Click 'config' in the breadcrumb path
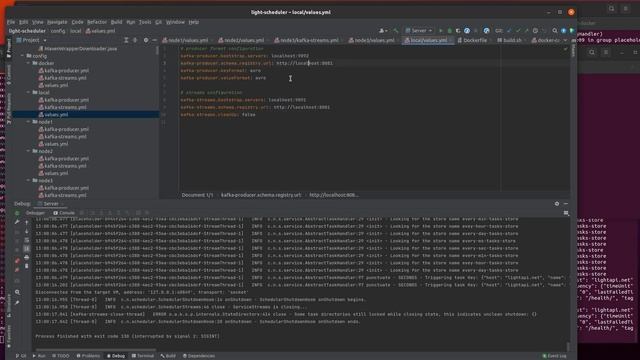The image size is (640, 360). click(x=58, y=31)
